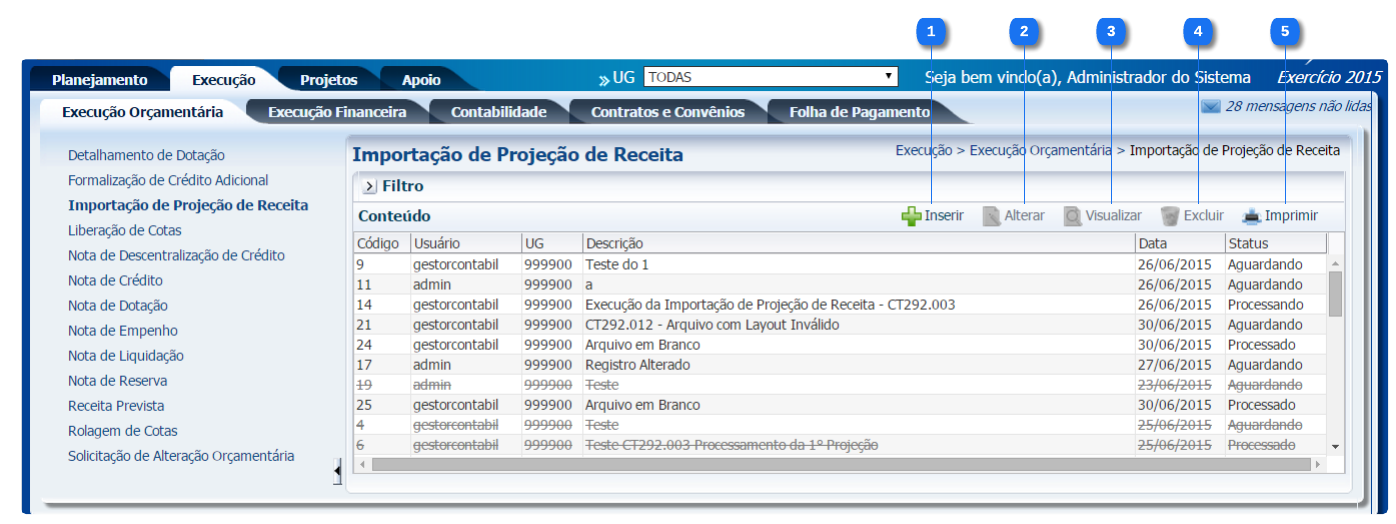Click the Visualizar magnifier icon

tap(1072, 216)
